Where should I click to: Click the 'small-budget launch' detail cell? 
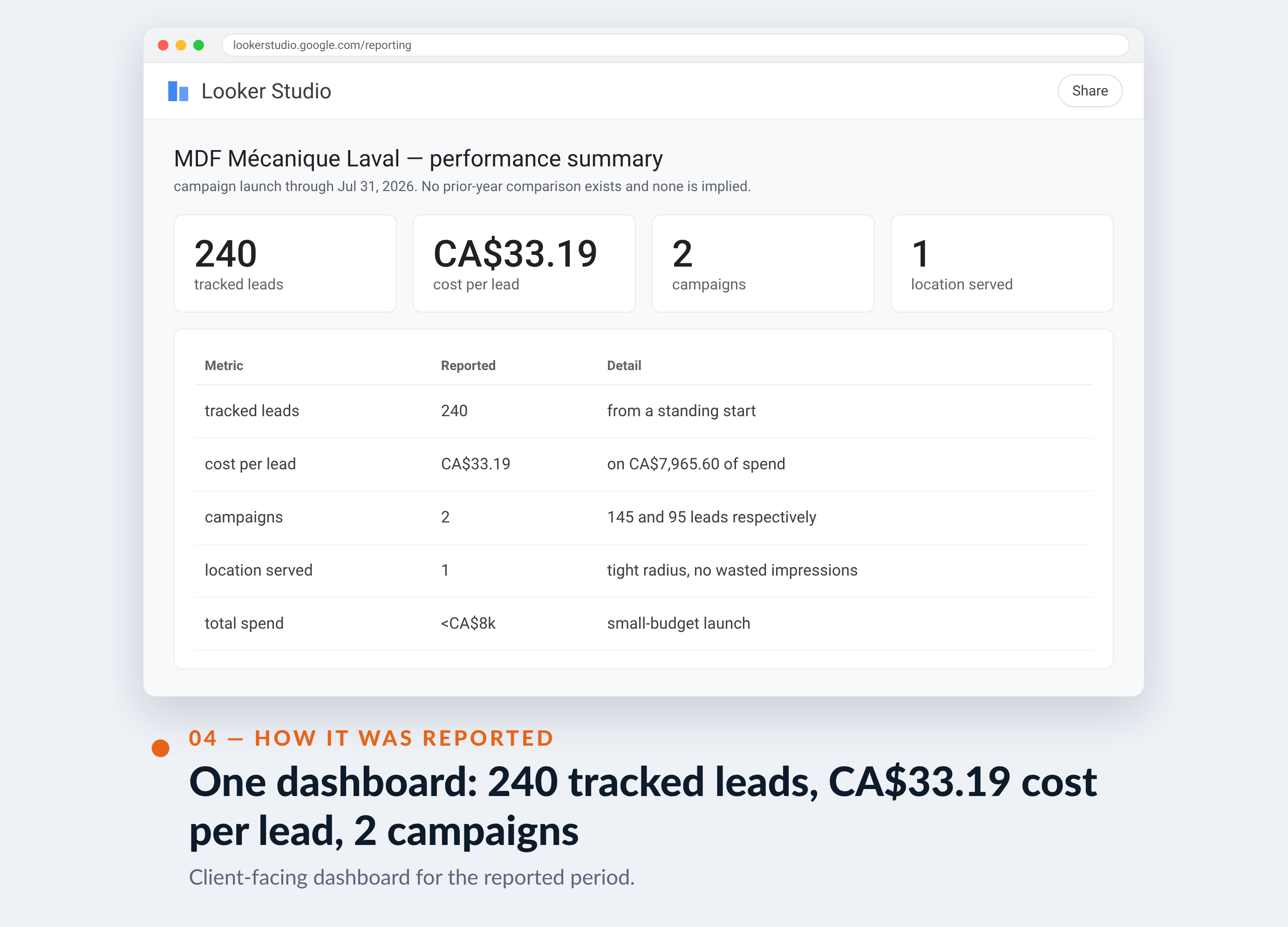(678, 624)
